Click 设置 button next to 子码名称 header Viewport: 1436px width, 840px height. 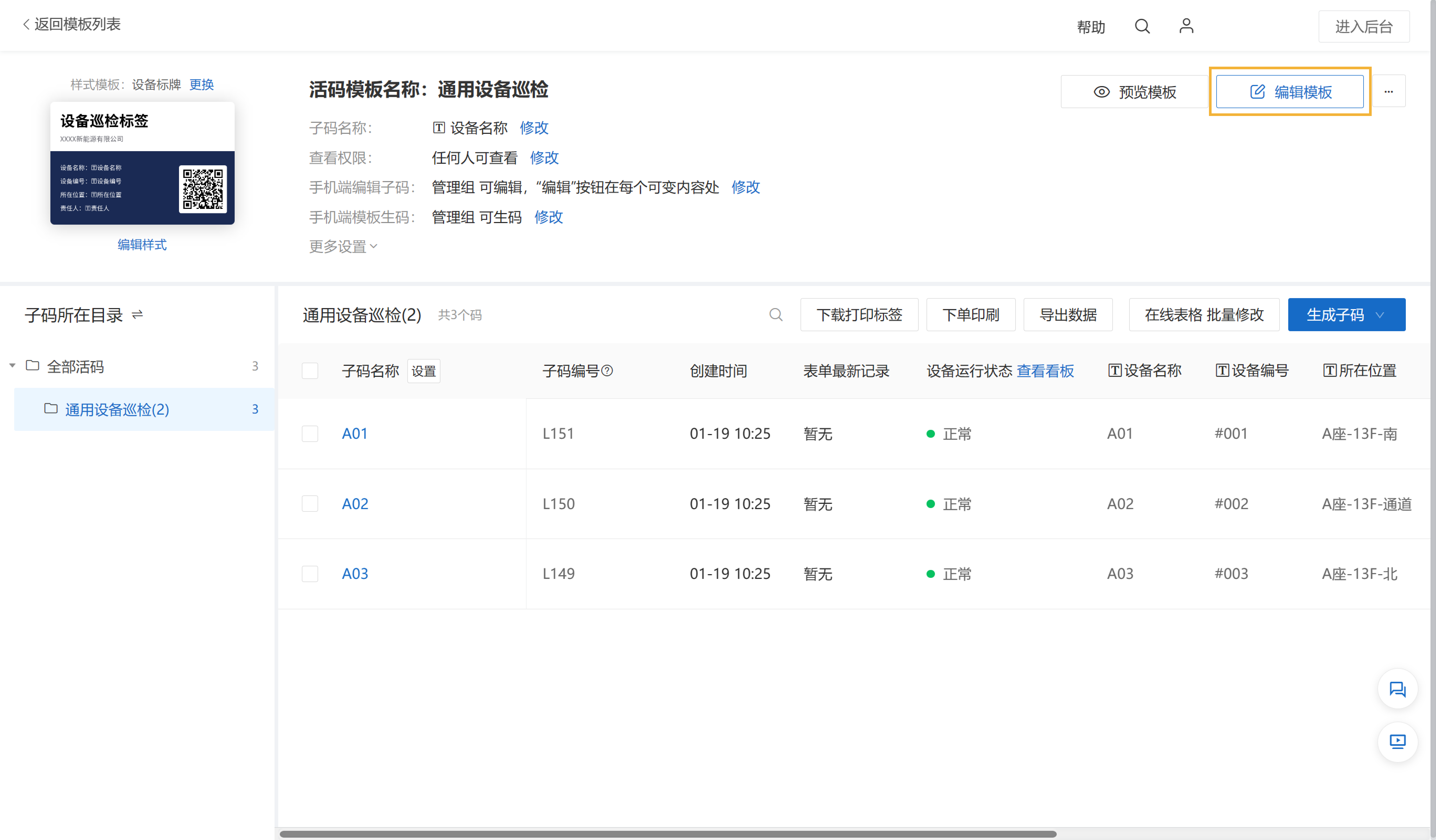pos(423,371)
